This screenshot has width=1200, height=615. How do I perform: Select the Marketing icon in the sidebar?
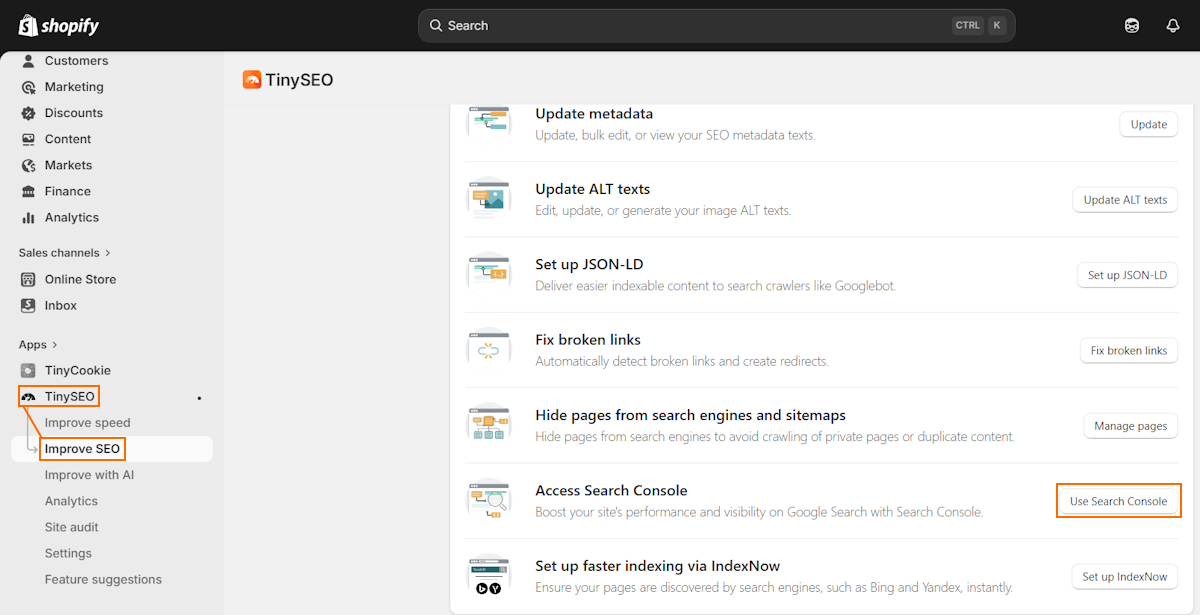point(27,86)
